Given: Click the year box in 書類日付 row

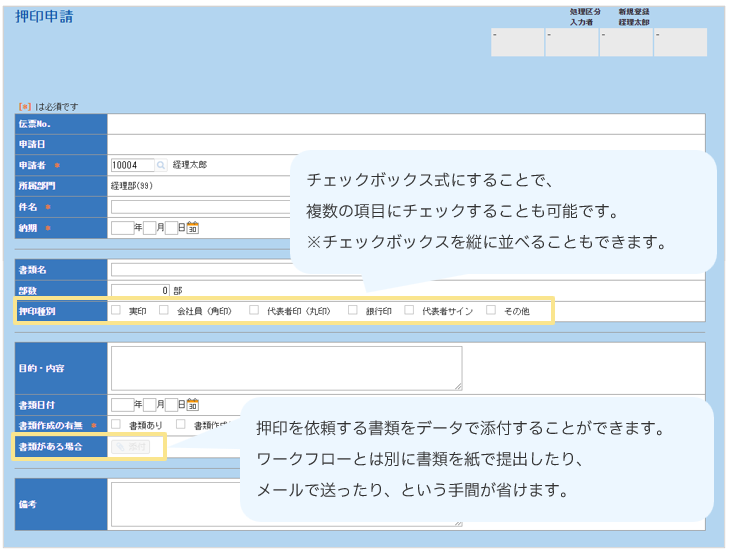Looking at the screenshot, I should (122, 405).
